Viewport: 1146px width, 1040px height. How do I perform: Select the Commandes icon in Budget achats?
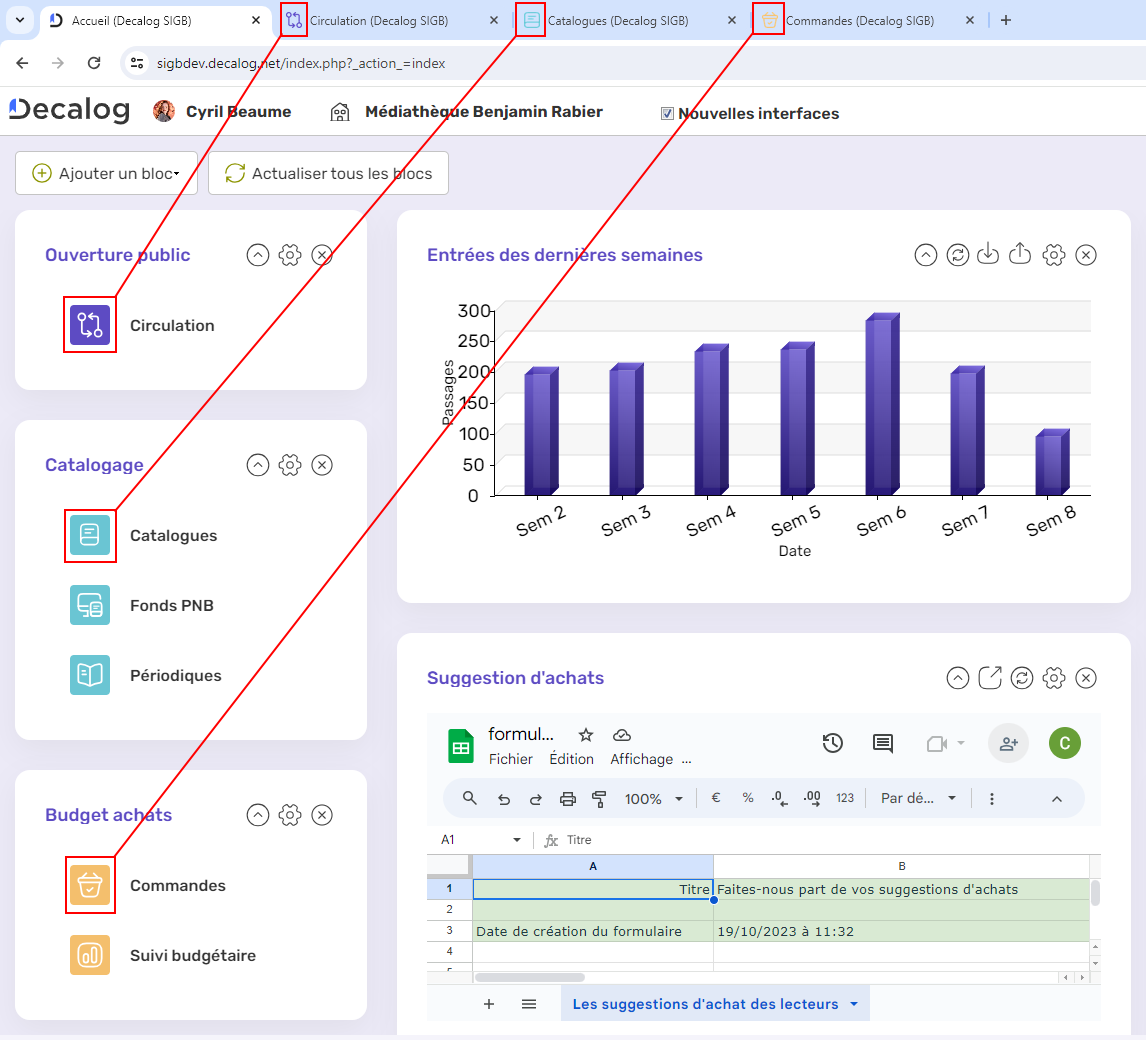click(90, 885)
